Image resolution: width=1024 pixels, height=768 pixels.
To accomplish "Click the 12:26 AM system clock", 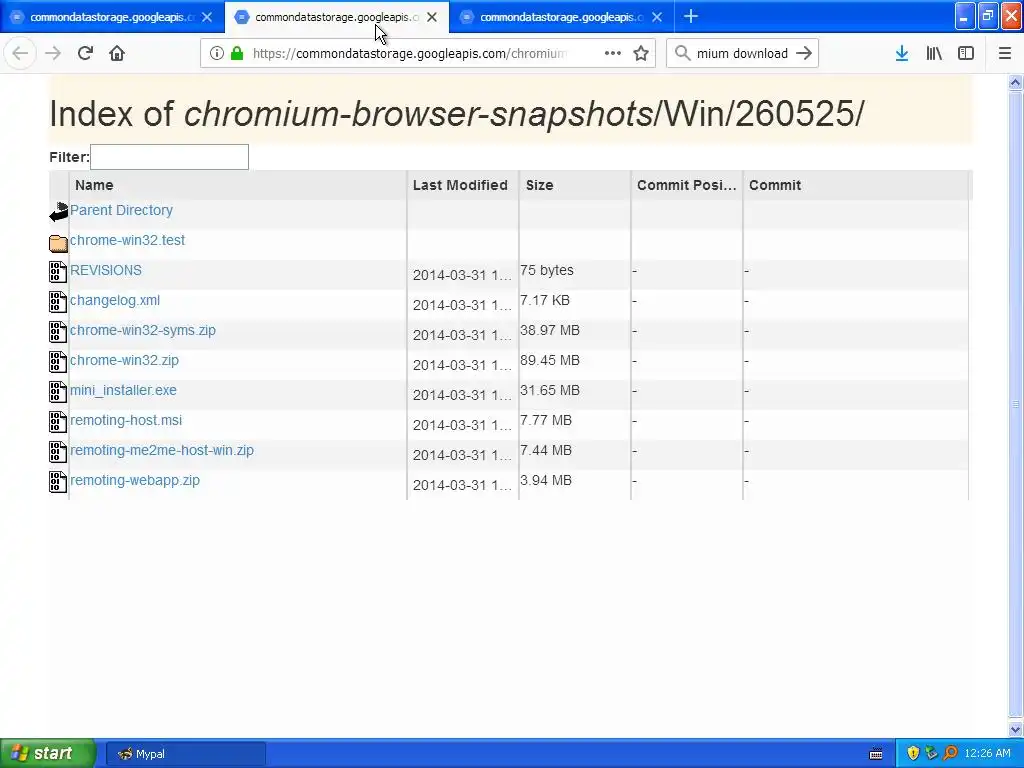I will pyautogui.click(x=987, y=754).
